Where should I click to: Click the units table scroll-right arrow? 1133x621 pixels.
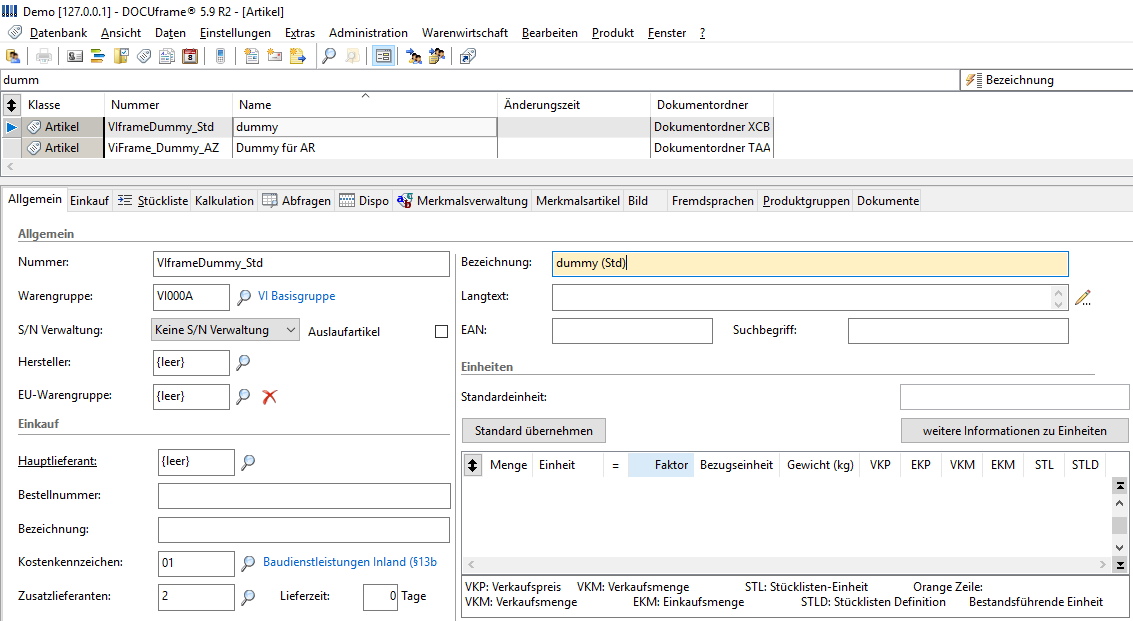[1103, 565]
